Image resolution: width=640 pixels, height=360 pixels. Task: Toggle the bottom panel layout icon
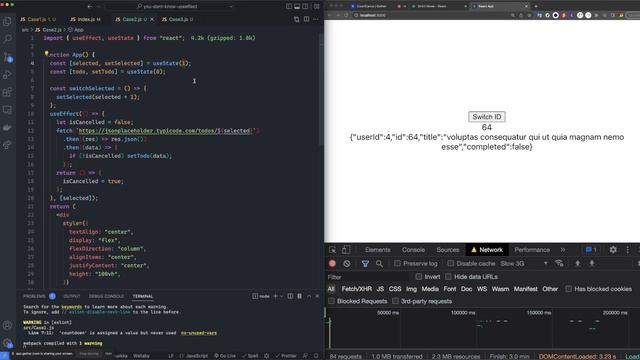point(297,6)
